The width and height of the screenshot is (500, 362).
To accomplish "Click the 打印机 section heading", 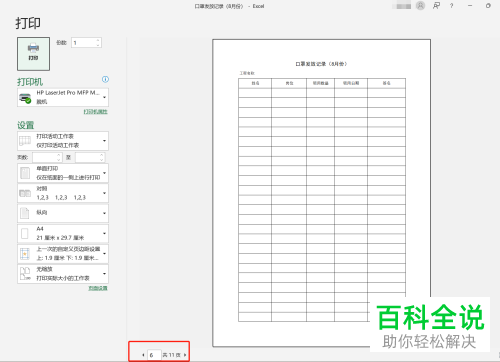I will coord(30,82).
